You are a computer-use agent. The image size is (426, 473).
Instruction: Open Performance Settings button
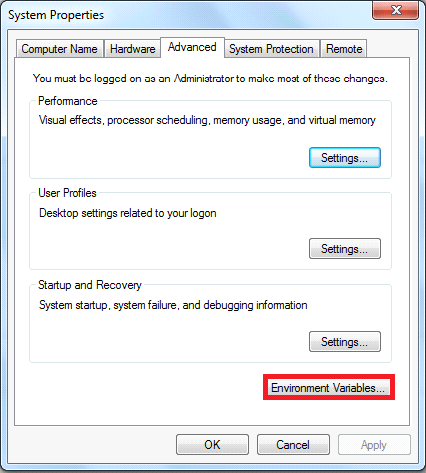(x=345, y=157)
